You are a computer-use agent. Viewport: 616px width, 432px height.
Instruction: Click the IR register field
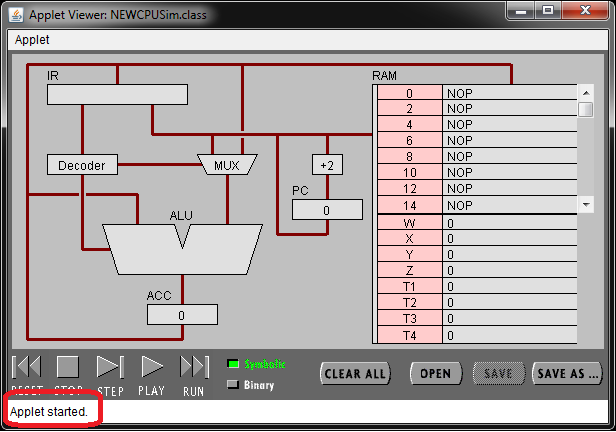(x=117, y=94)
